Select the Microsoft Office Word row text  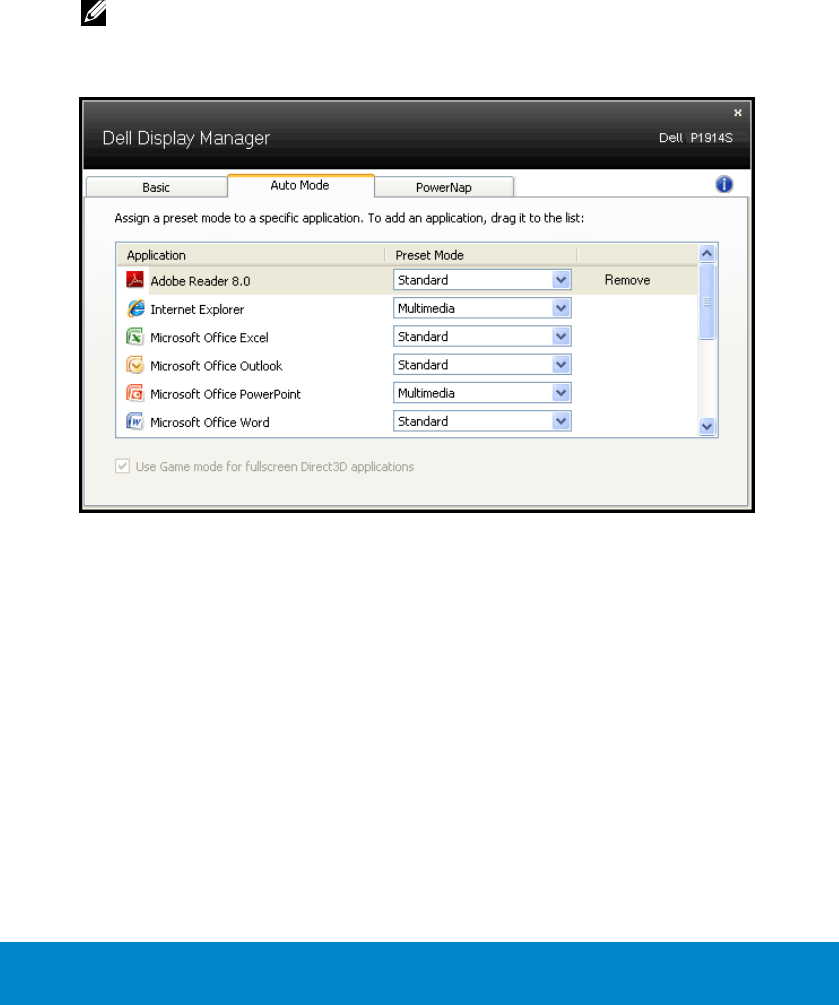click(x=210, y=422)
